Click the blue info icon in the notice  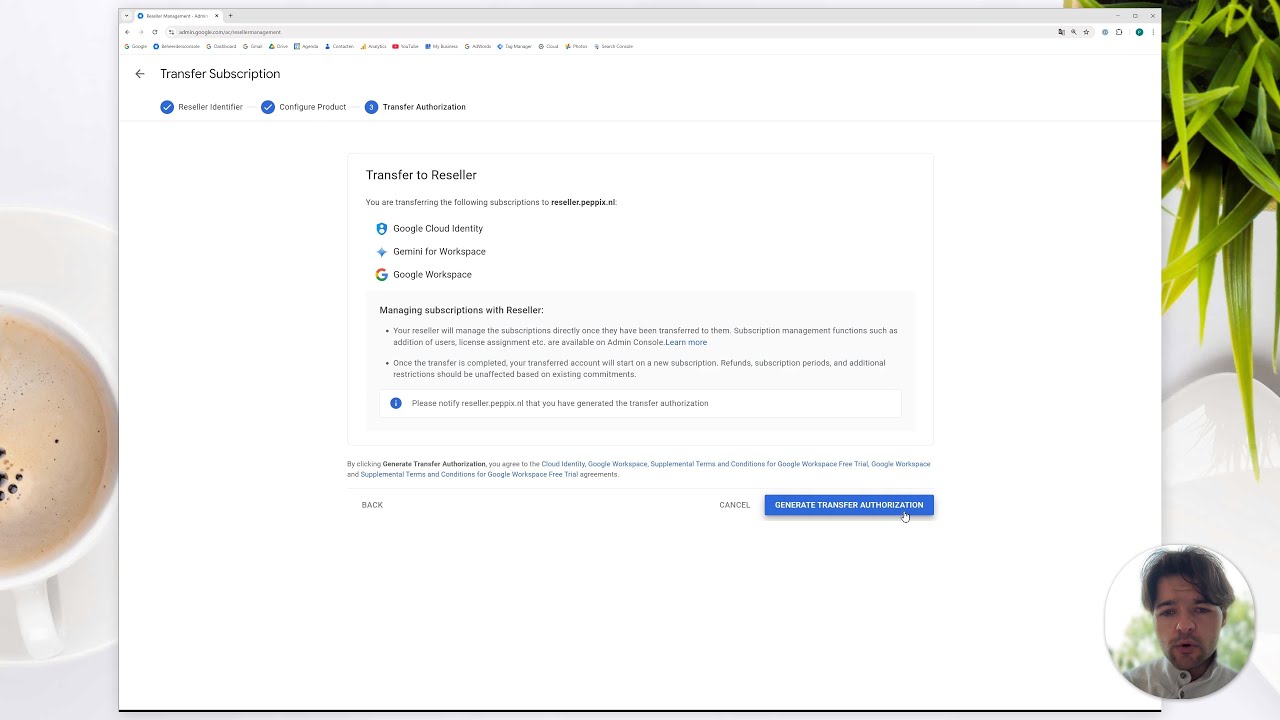coord(396,403)
